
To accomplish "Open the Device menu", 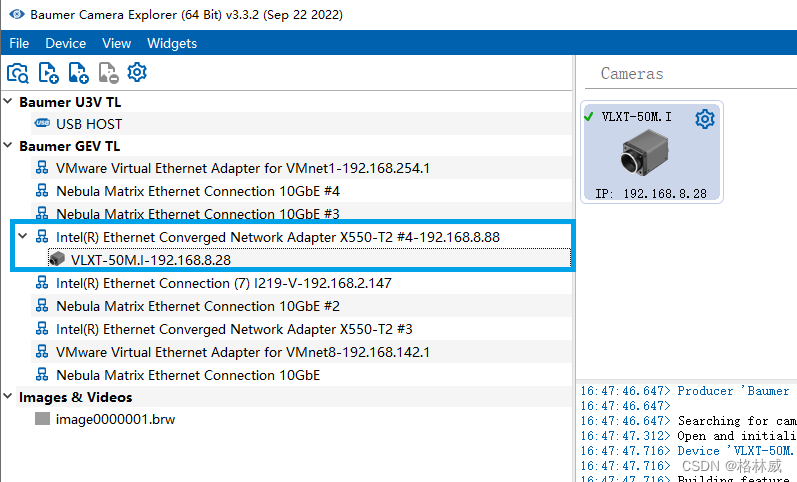I will click(x=66, y=43).
